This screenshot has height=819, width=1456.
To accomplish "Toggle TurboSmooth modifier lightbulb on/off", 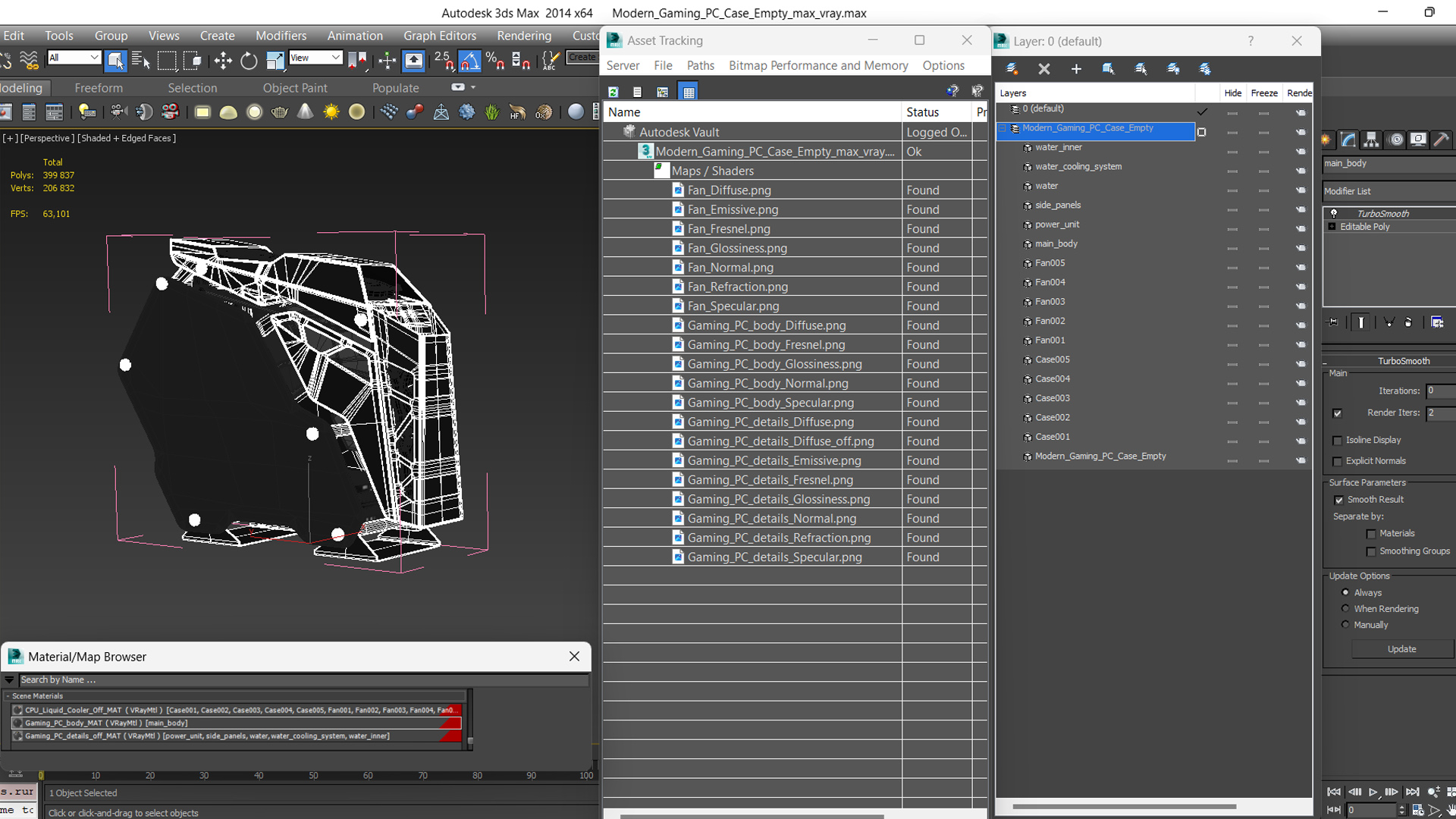I will 1334,213.
